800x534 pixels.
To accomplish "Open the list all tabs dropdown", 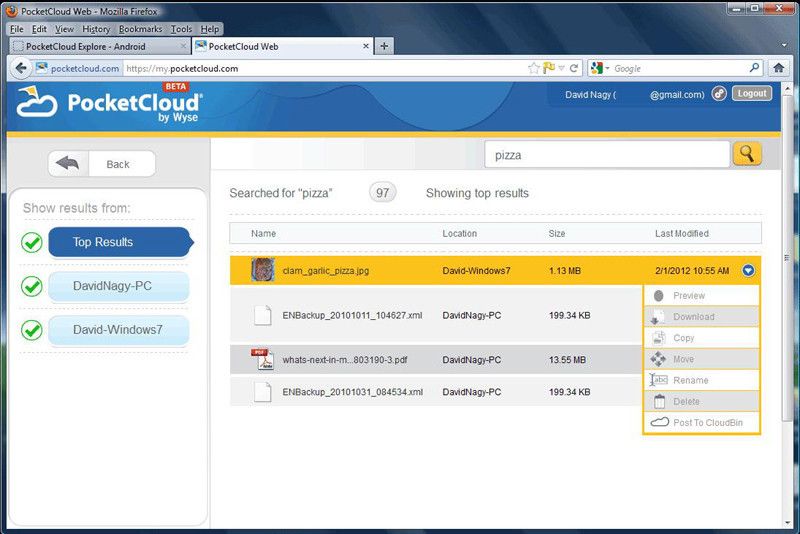I will pos(784,45).
